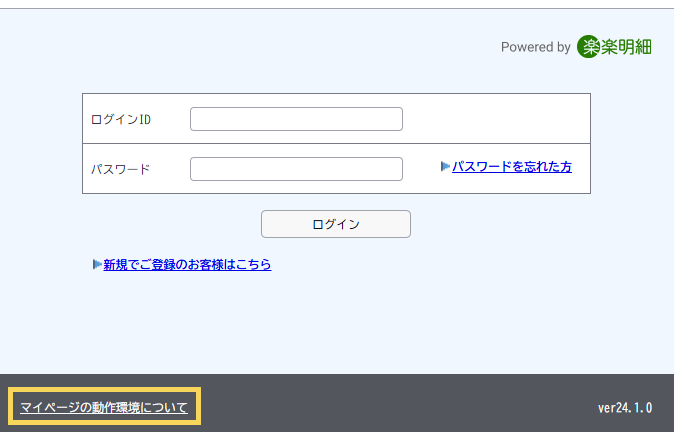Click the ver24.1.0 version text
Image resolution: width=674 pixels, height=432 pixels.
(624, 408)
